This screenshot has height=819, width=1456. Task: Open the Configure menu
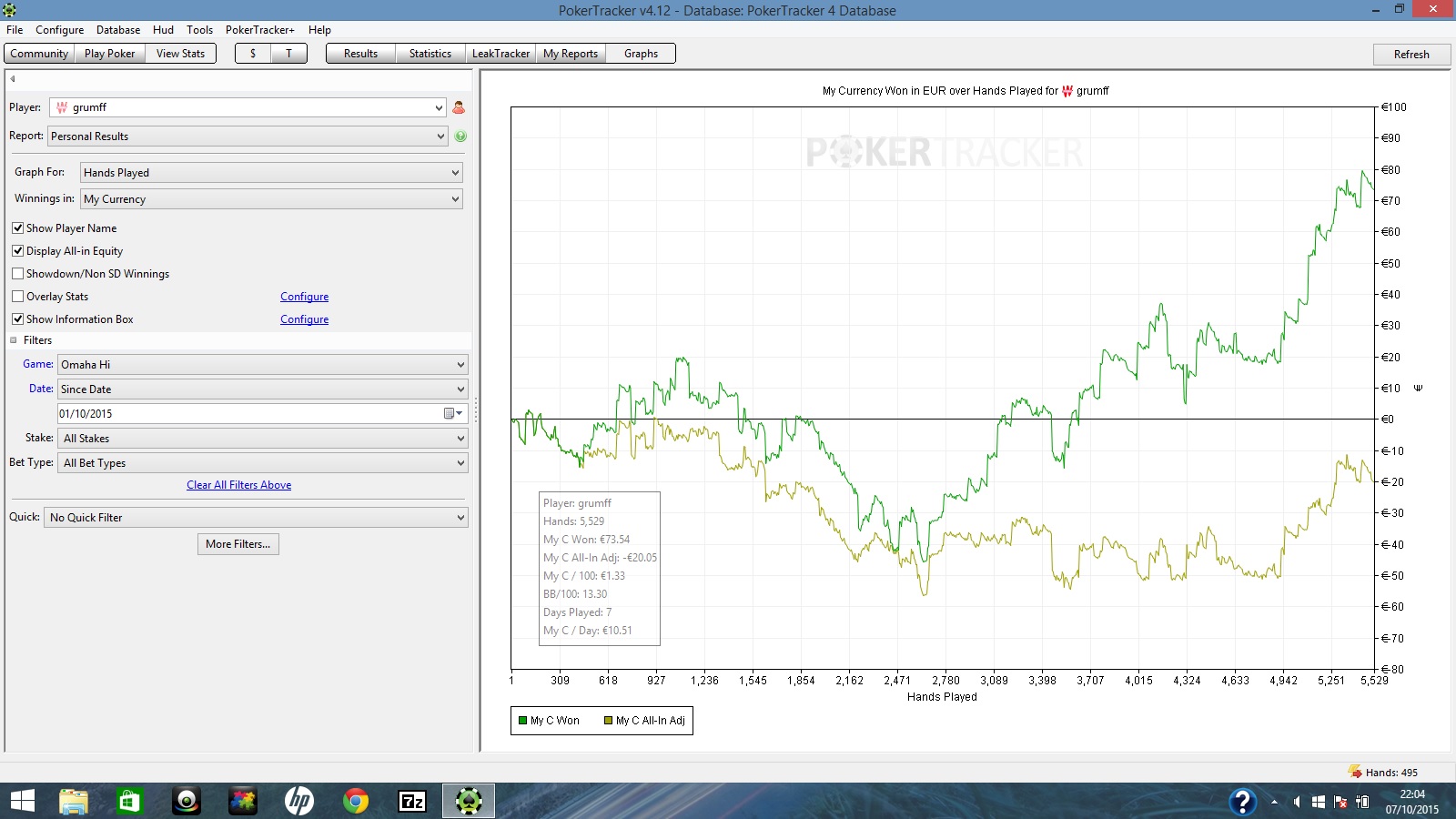(x=59, y=30)
